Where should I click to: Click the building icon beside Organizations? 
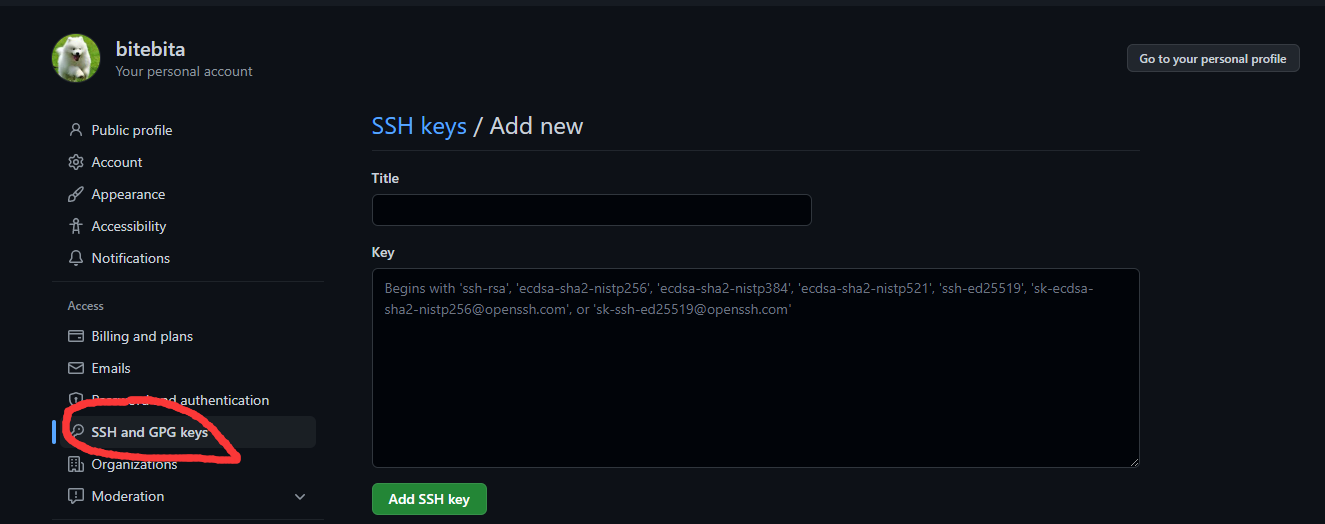[75, 464]
